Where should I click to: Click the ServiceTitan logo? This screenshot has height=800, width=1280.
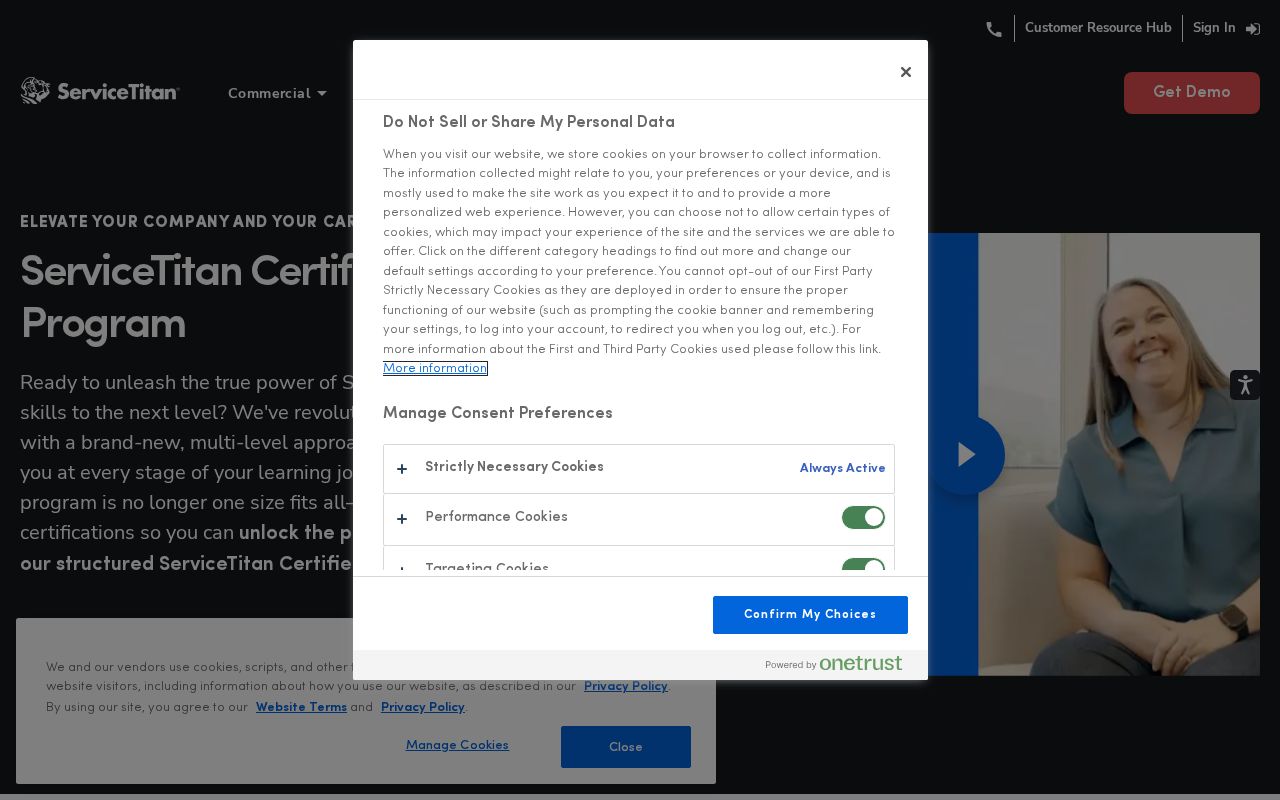tap(100, 92)
